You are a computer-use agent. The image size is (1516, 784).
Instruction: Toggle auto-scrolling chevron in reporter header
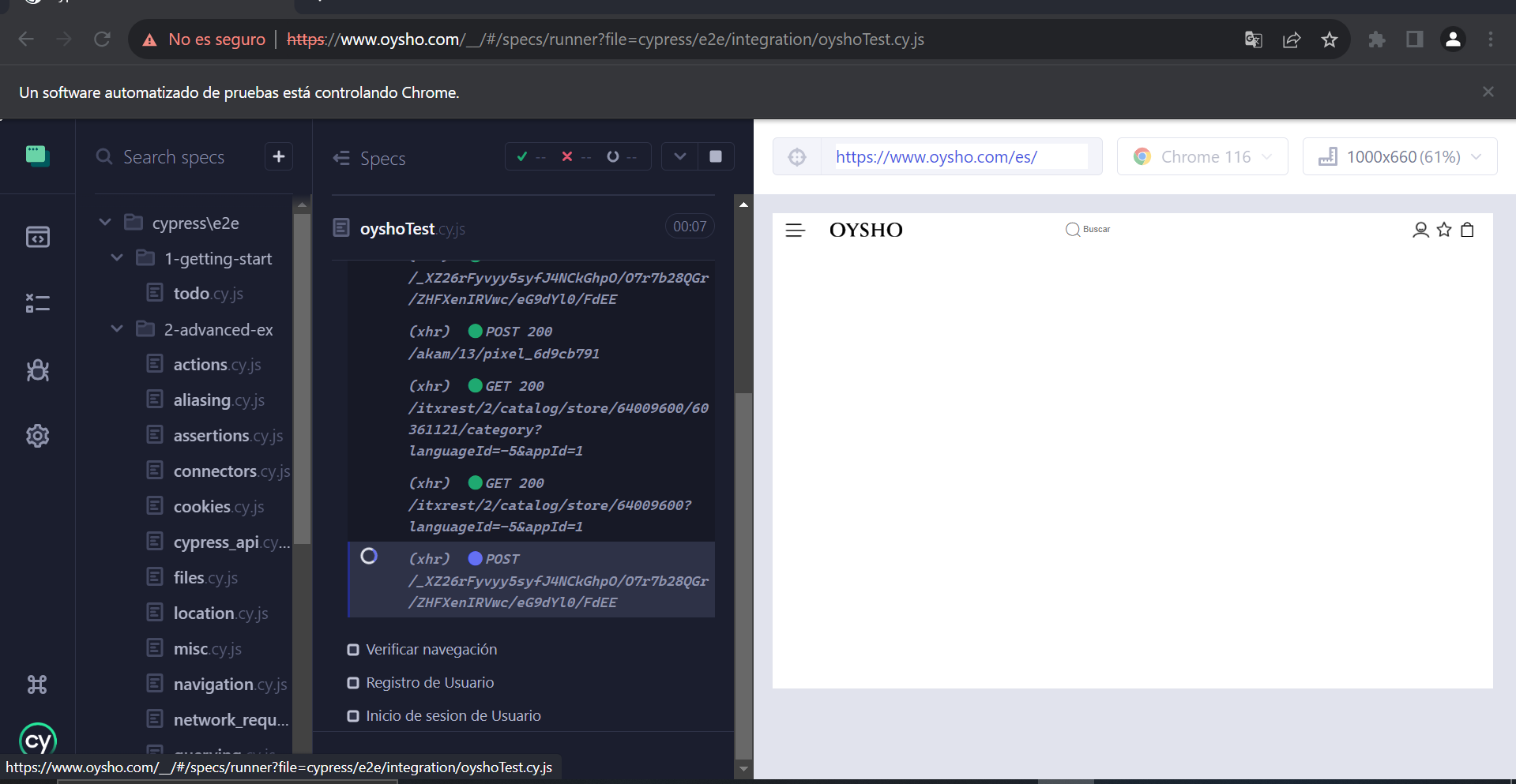680,156
